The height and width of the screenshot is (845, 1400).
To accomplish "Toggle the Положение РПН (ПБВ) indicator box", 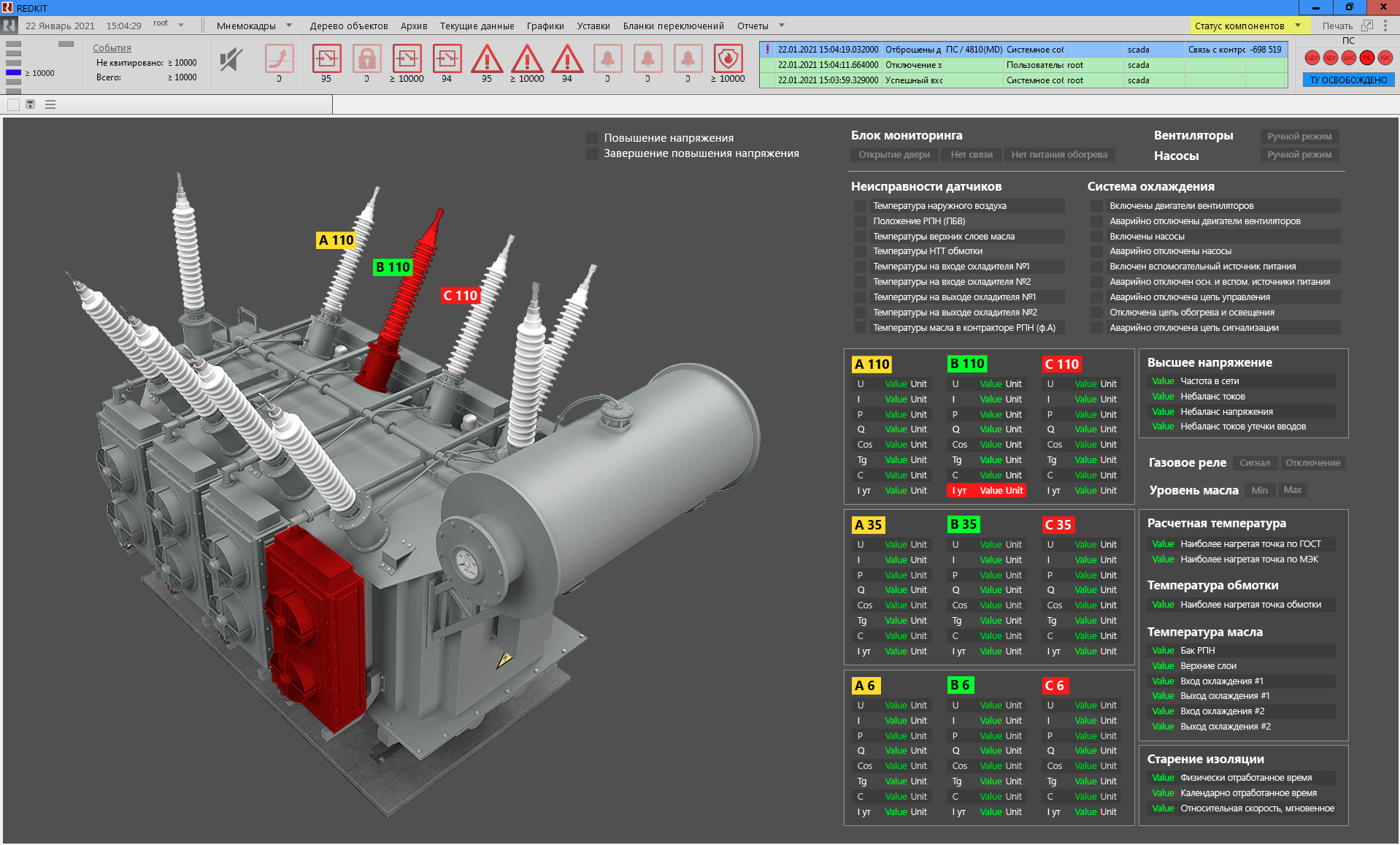I will click(x=860, y=221).
